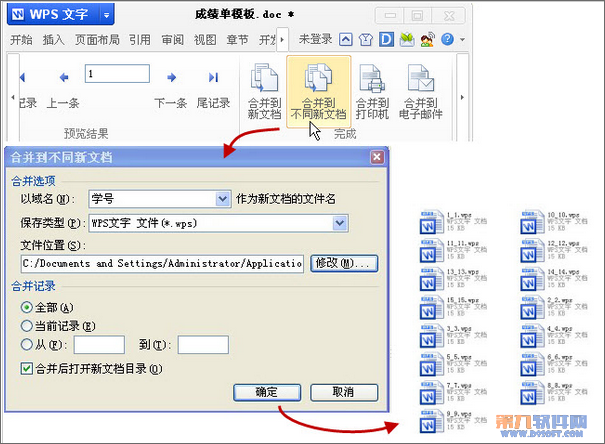Open the 保存类型 file type dropdown

[340, 222]
